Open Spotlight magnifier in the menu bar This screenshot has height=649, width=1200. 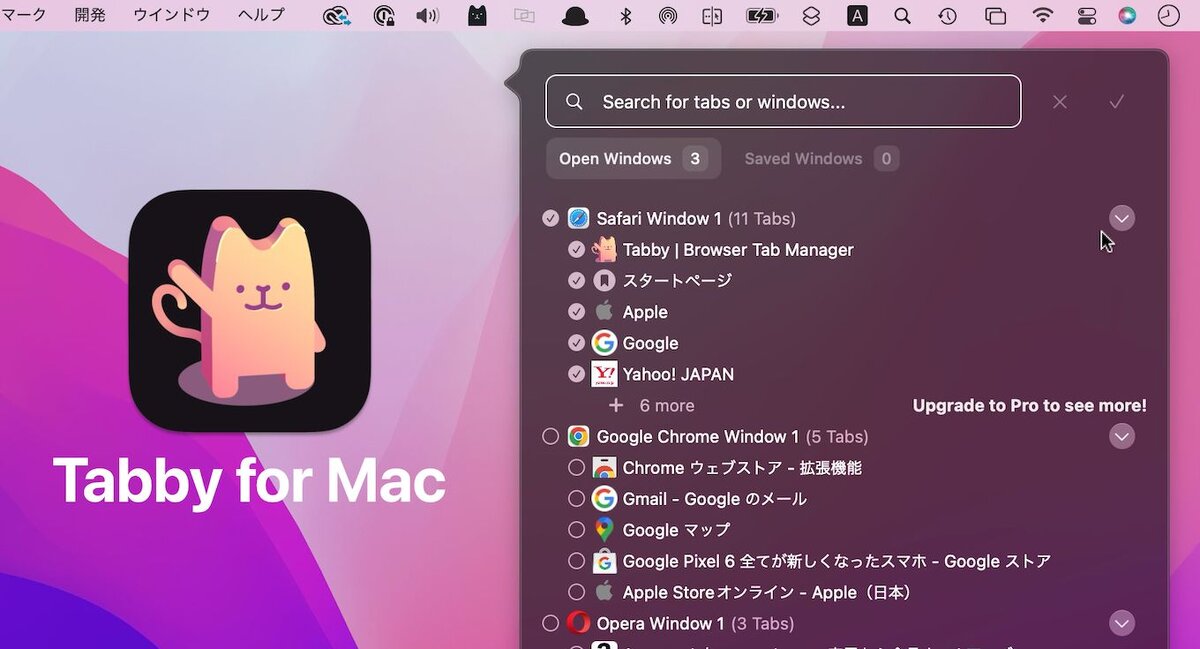pyautogui.click(x=902, y=15)
